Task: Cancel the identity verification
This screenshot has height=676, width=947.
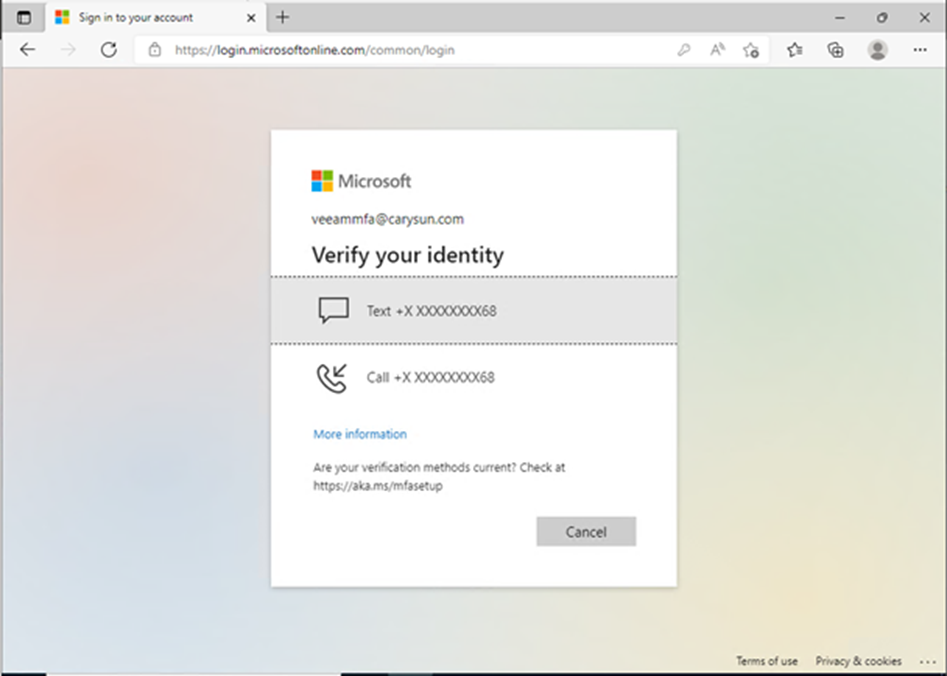Action: click(586, 532)
